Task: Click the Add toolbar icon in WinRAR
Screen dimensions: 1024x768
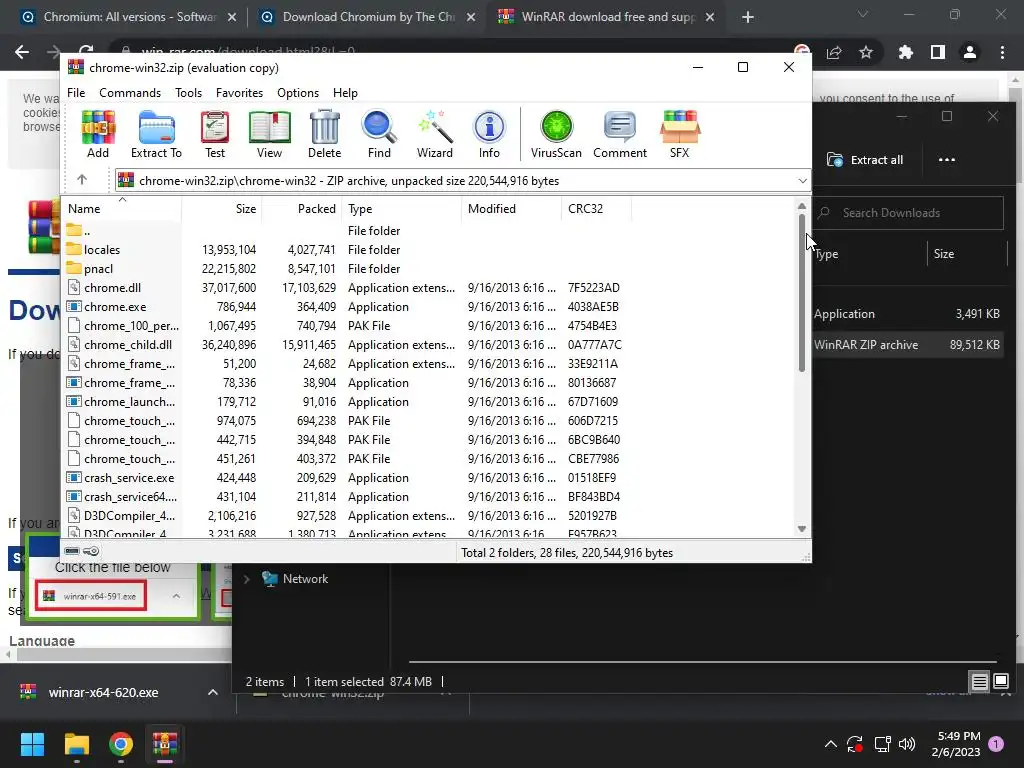Action: (98, 134)
